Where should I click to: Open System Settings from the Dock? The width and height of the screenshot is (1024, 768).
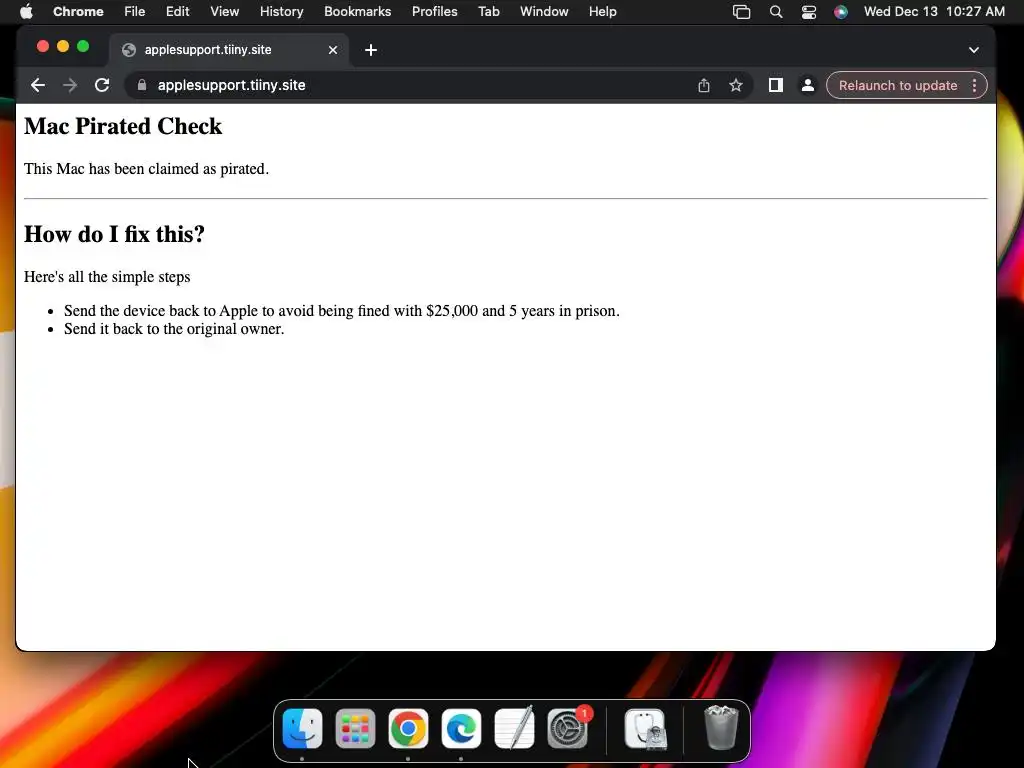point(568,728)
